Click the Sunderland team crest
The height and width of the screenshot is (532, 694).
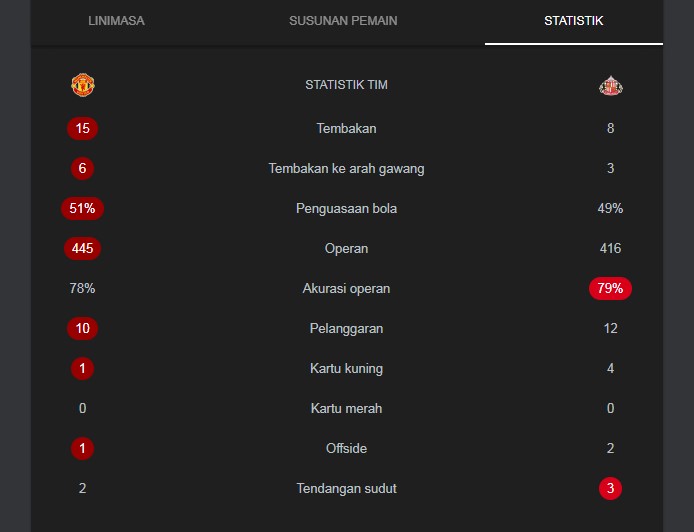tap(610, 86)
